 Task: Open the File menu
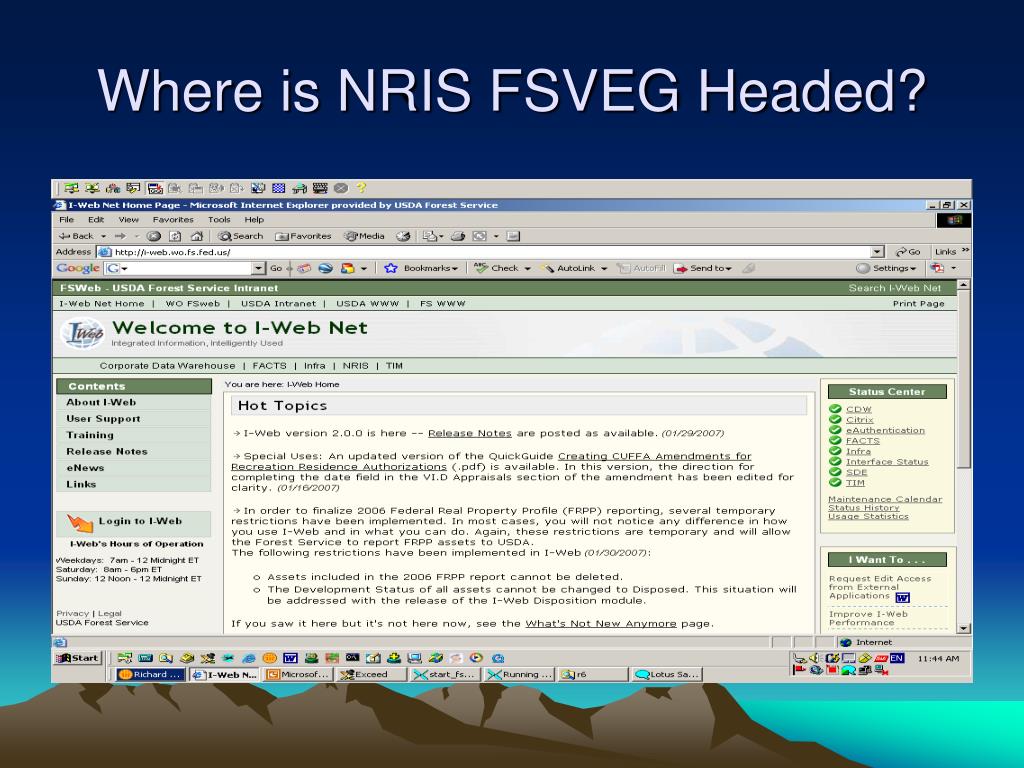(x=67, y=220)
